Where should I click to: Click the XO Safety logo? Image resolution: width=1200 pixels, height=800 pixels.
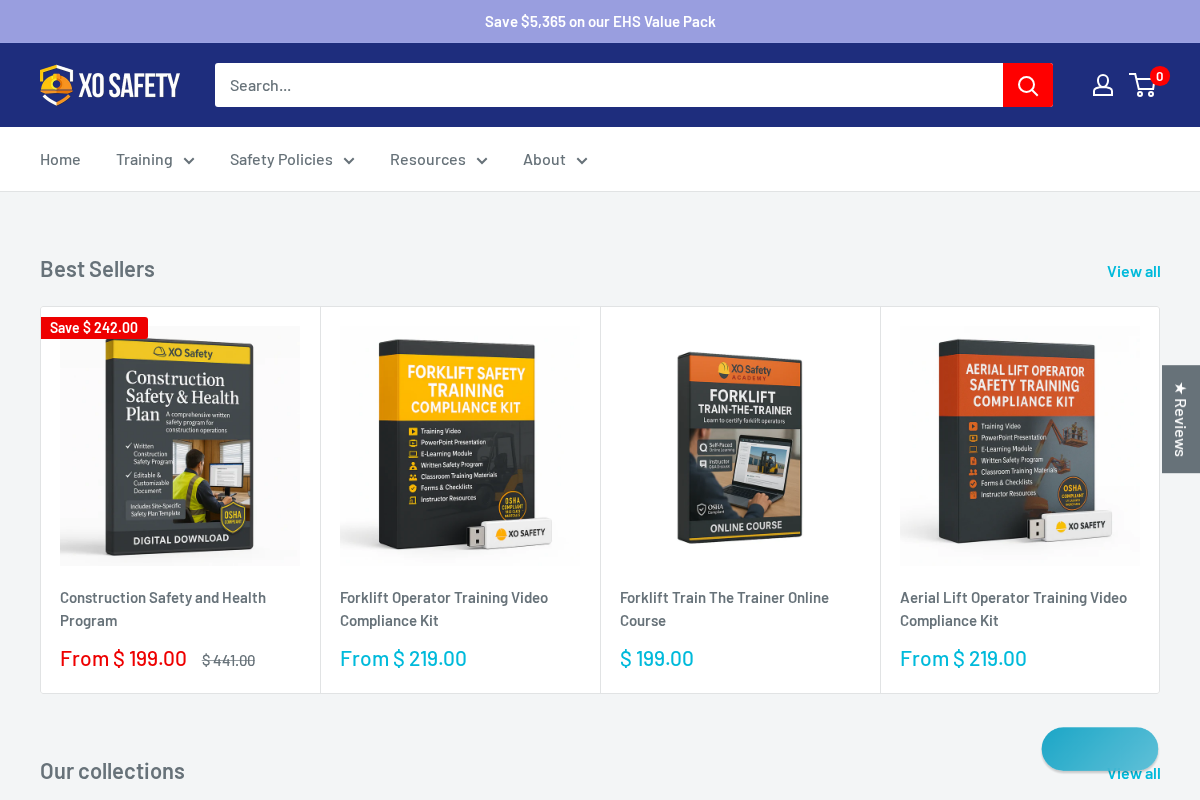110,85
